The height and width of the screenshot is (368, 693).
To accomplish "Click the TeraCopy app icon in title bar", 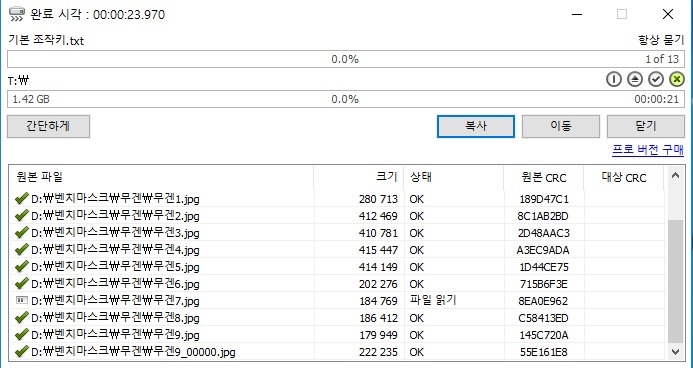I will [17, 14].
